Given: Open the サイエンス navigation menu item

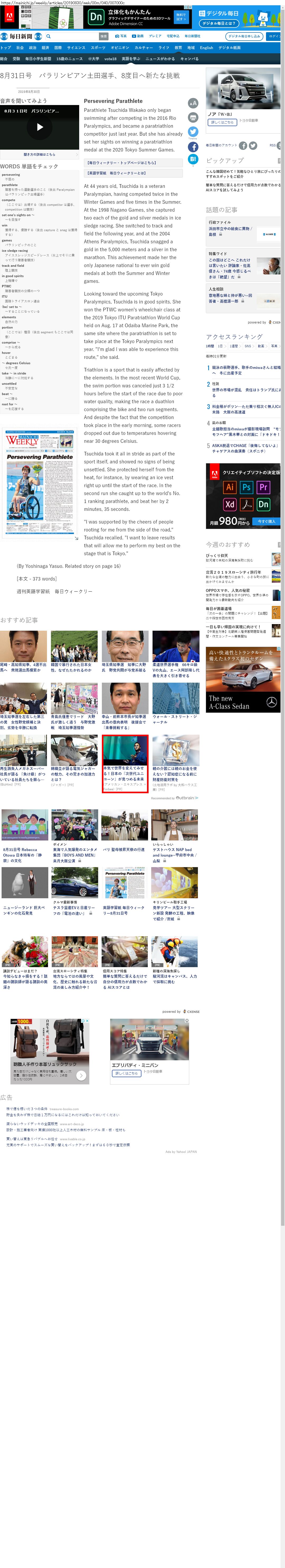Looking at the screenshot, I should pyautogui.click(x=76, y=47).
